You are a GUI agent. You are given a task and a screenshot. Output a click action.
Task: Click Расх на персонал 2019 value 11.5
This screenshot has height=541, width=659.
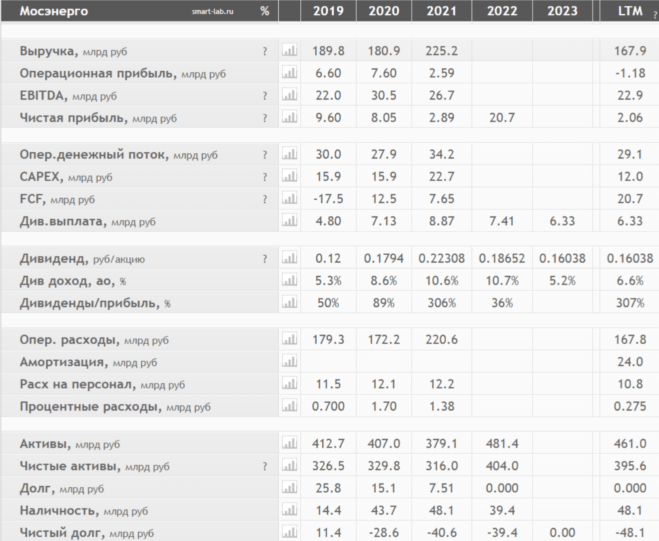pyautogui.click(x=328, y=384)
